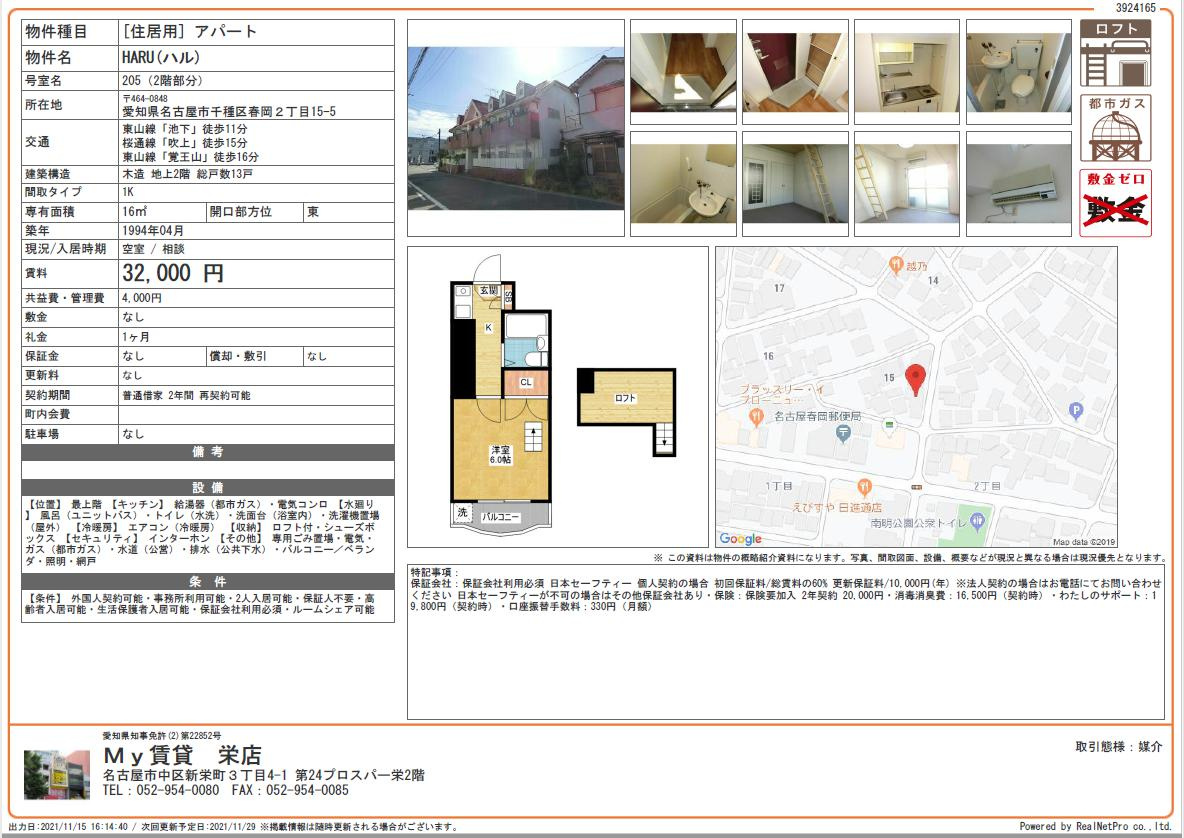Viewport: 1184px width, 838px height.
Task: Click the parking marker on the map
Action: click(1076, 411)
